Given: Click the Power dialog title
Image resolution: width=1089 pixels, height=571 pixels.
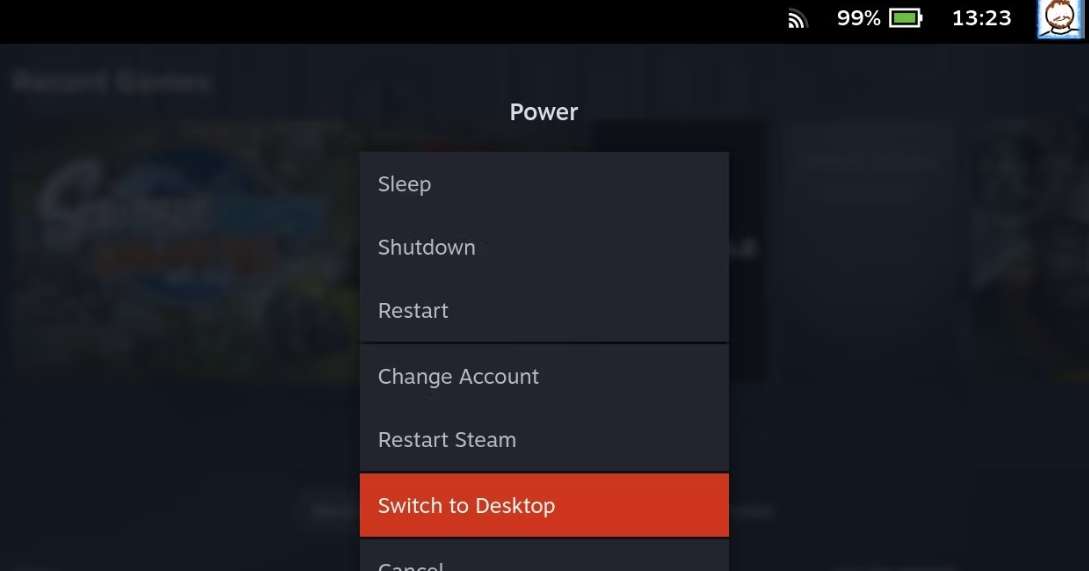Looking at the screenshot, I should [x=544, y=112].
